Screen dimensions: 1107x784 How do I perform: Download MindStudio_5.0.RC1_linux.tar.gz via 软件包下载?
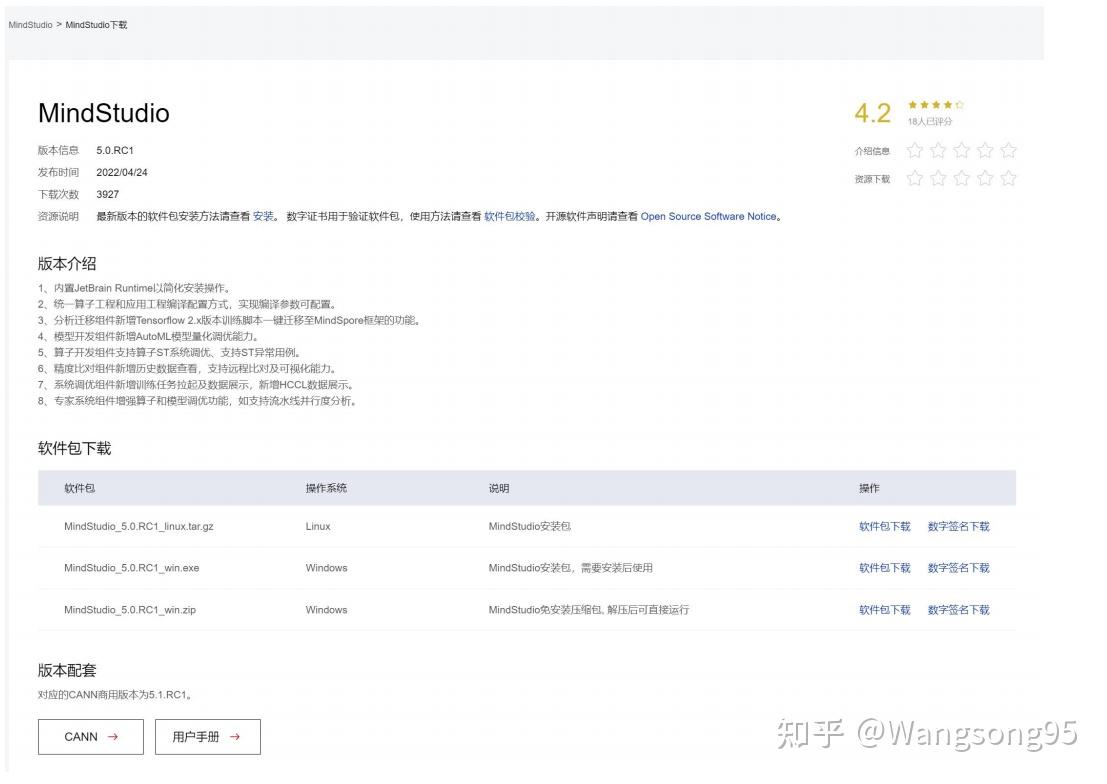[884, 526]
